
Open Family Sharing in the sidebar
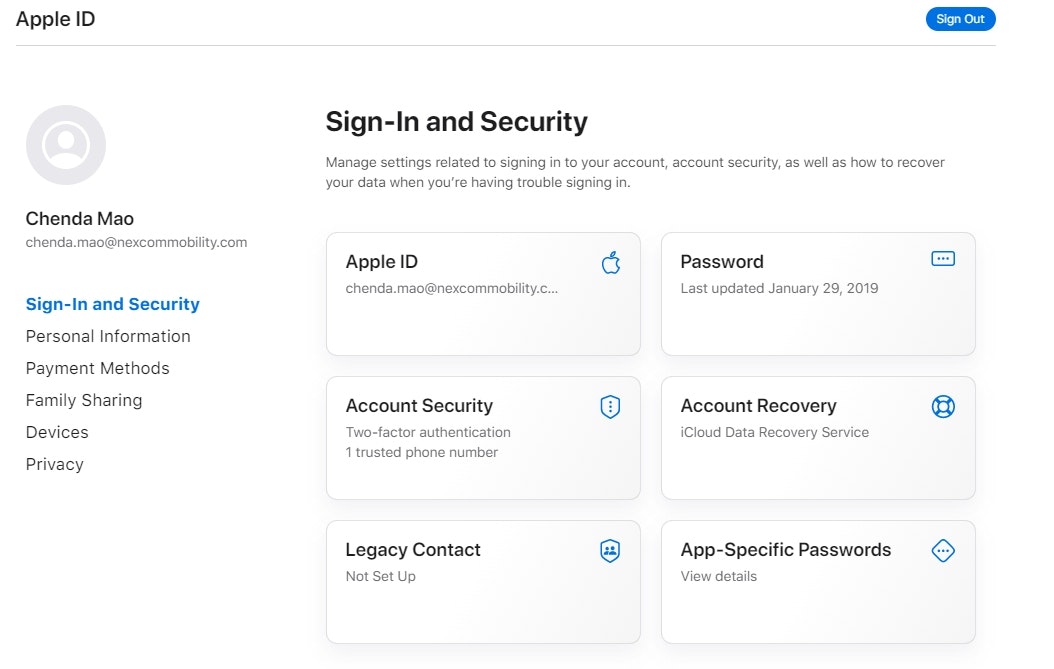click(84, 400)
